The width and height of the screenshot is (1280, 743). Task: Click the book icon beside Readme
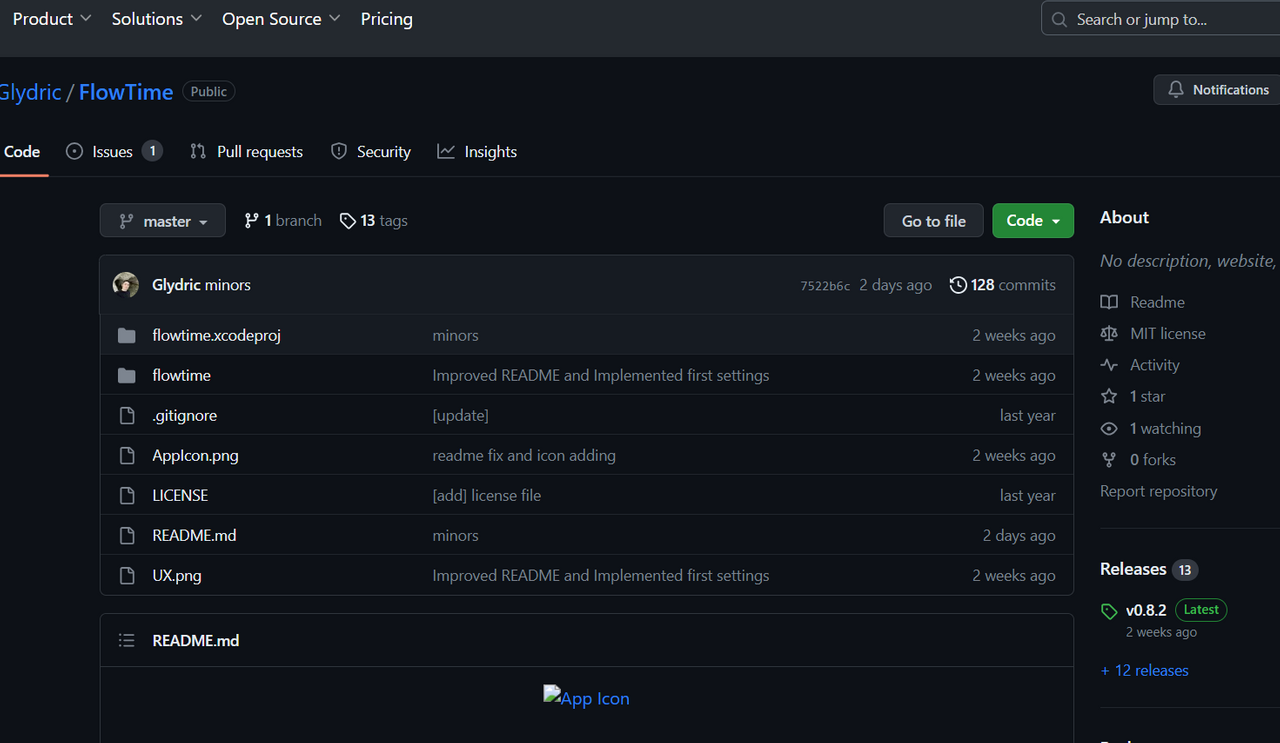pyautogui.click(x=1109, y=302)
